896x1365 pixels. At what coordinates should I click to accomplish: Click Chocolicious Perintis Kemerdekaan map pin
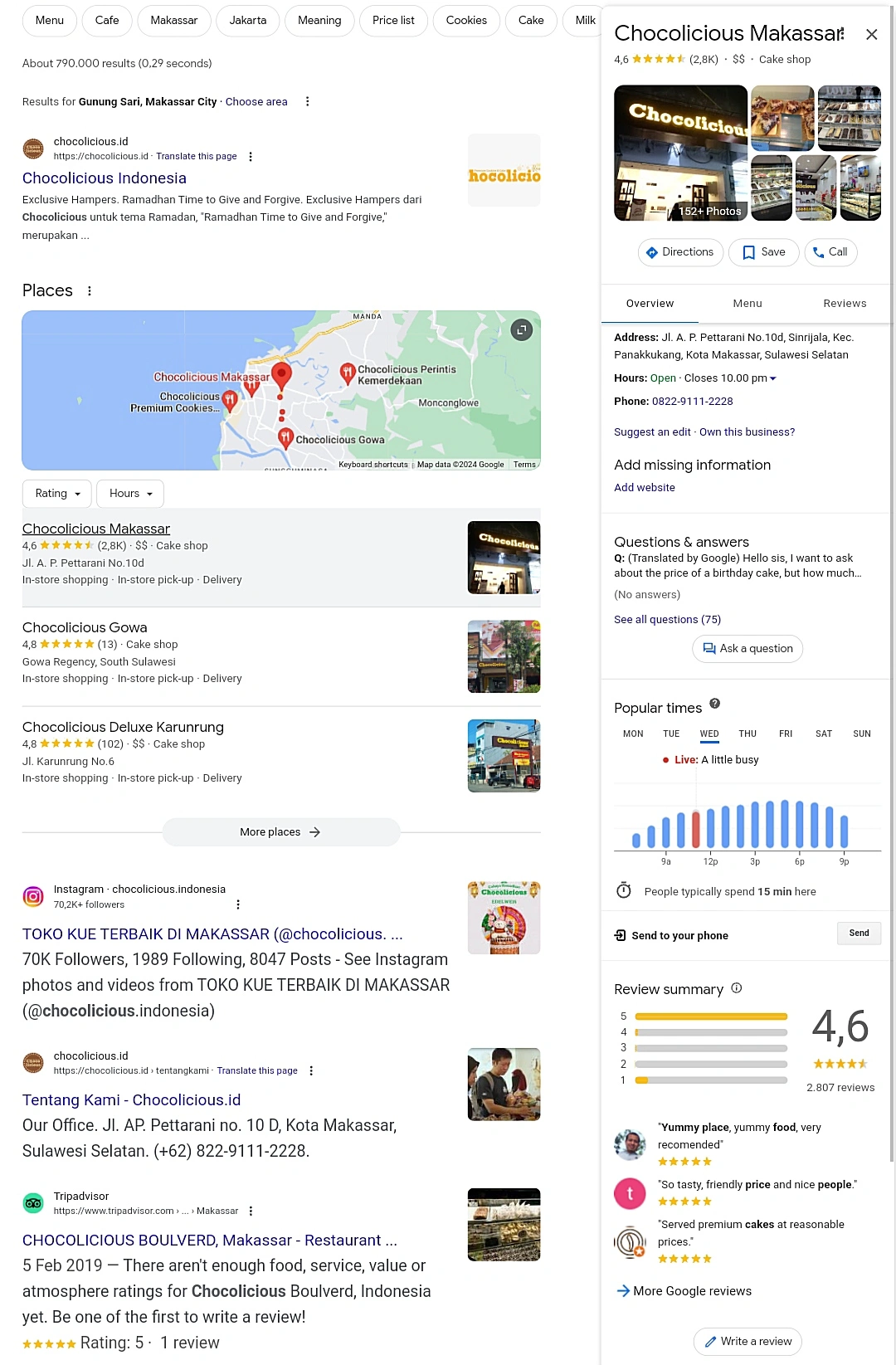point(348,373)
